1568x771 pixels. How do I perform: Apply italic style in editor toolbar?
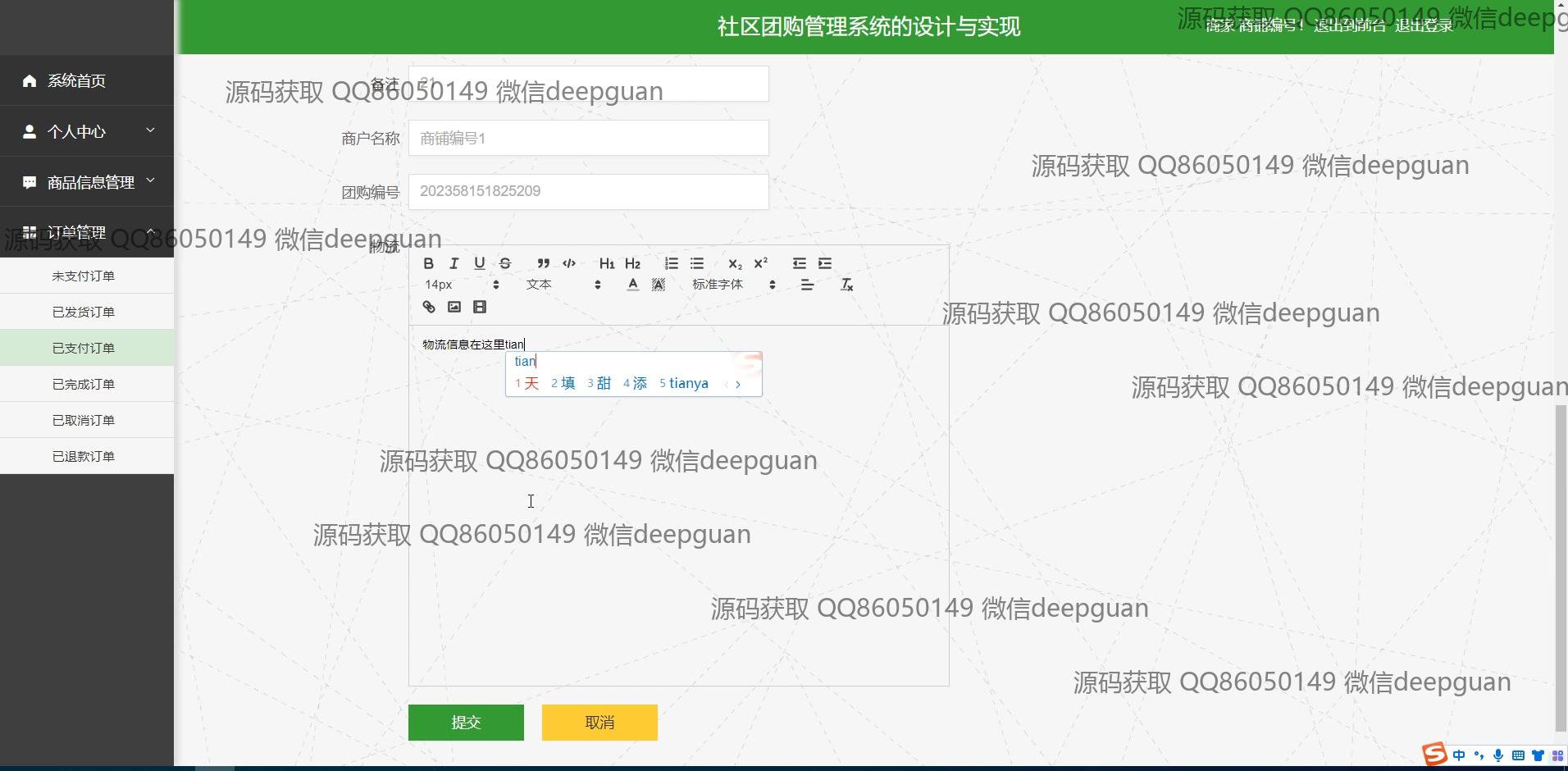454,263
